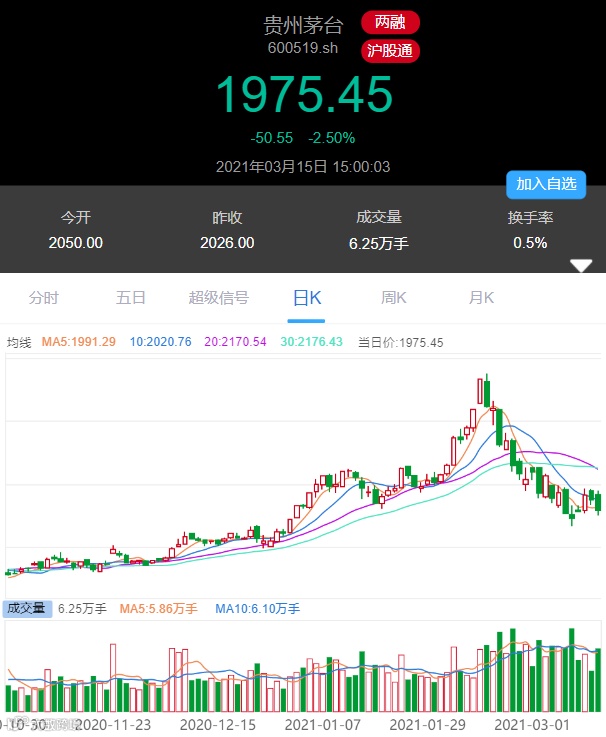This screenshot has height=737, width=606.
Task: Click the 2021-01-29 date axis label
Action: [x=427, y=725]
